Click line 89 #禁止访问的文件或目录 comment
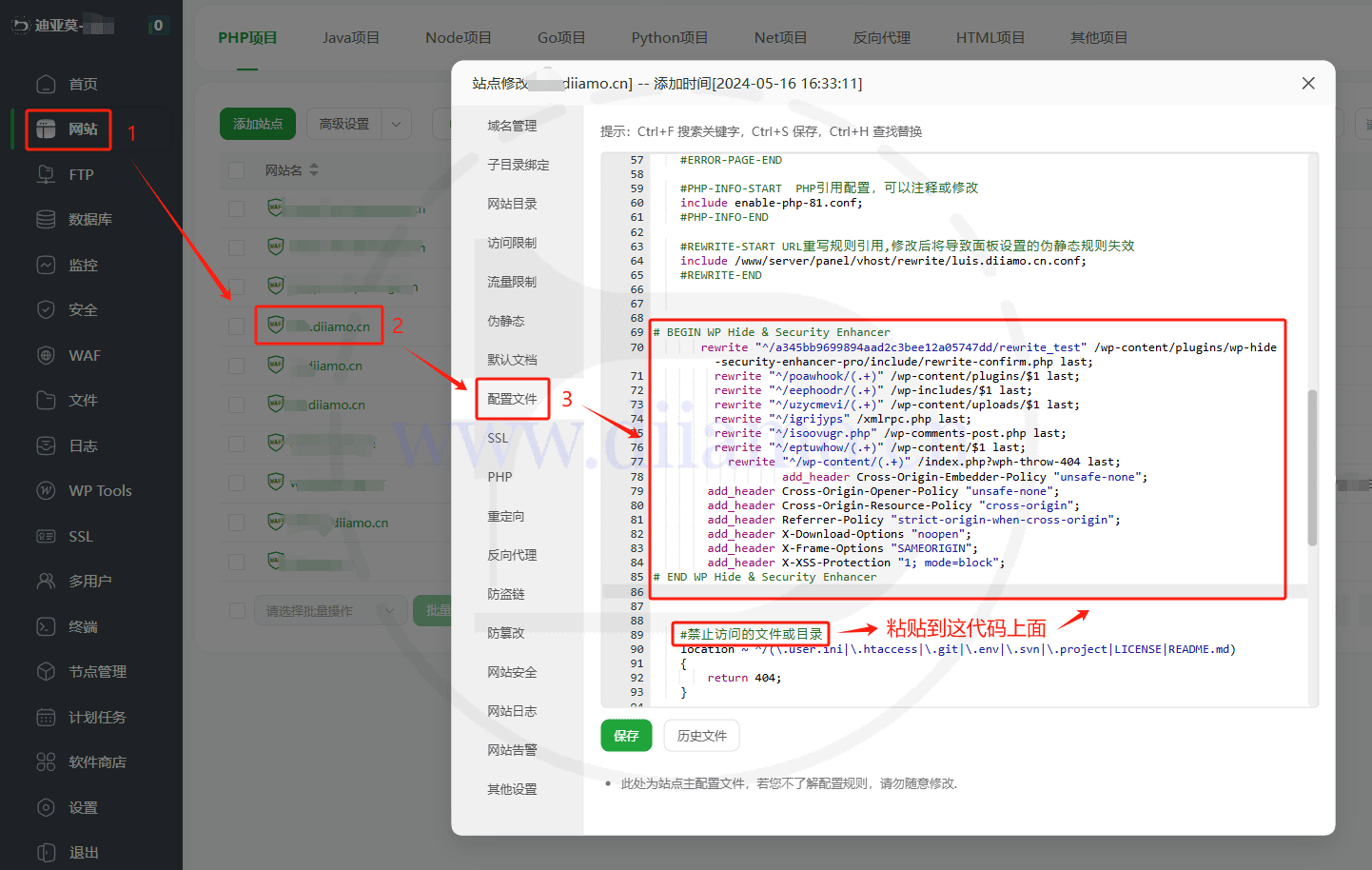 pyautogui.click(x=751, y=634)
